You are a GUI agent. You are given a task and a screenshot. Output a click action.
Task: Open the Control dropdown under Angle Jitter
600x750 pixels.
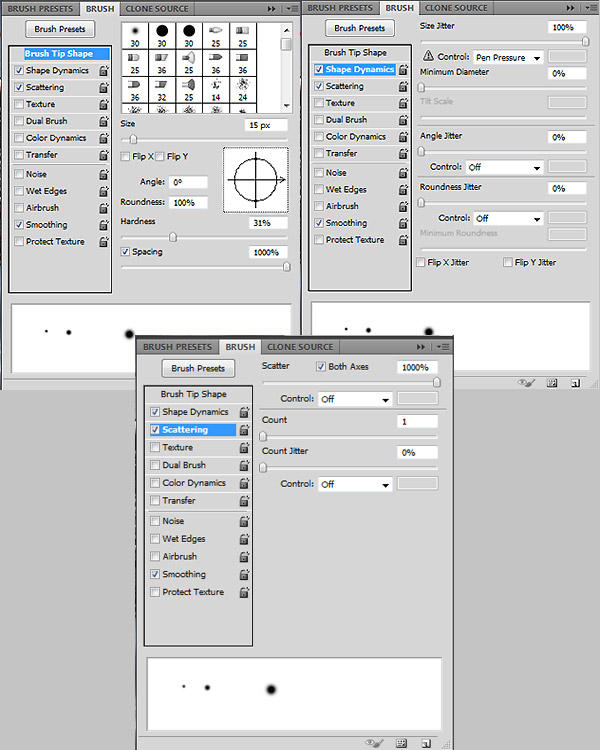tap(504, 168)
